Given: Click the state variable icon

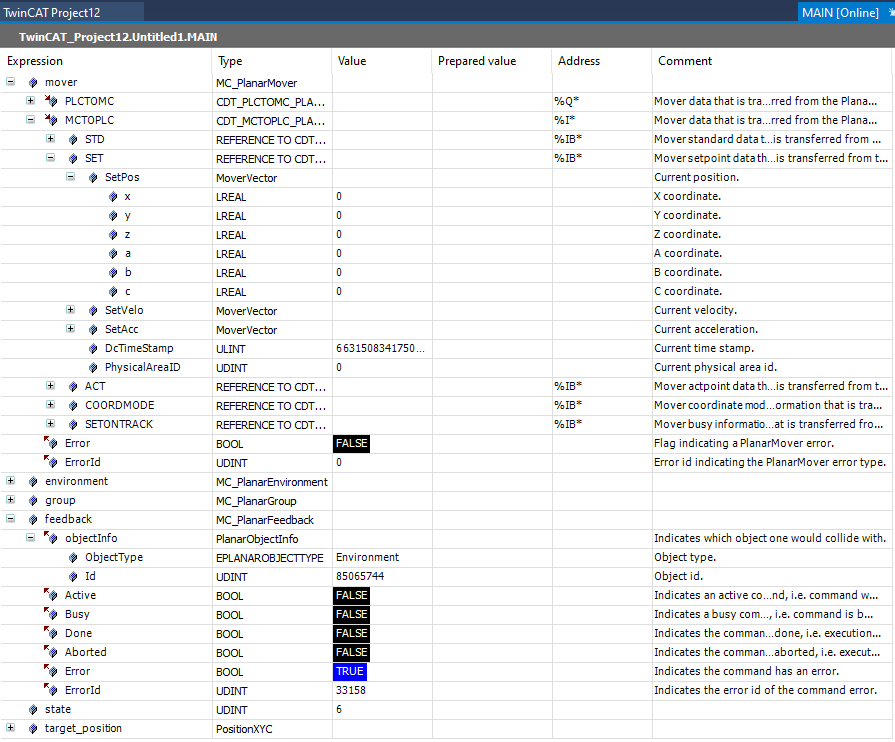Looking at the screenshot, I should tap(33, 709).
